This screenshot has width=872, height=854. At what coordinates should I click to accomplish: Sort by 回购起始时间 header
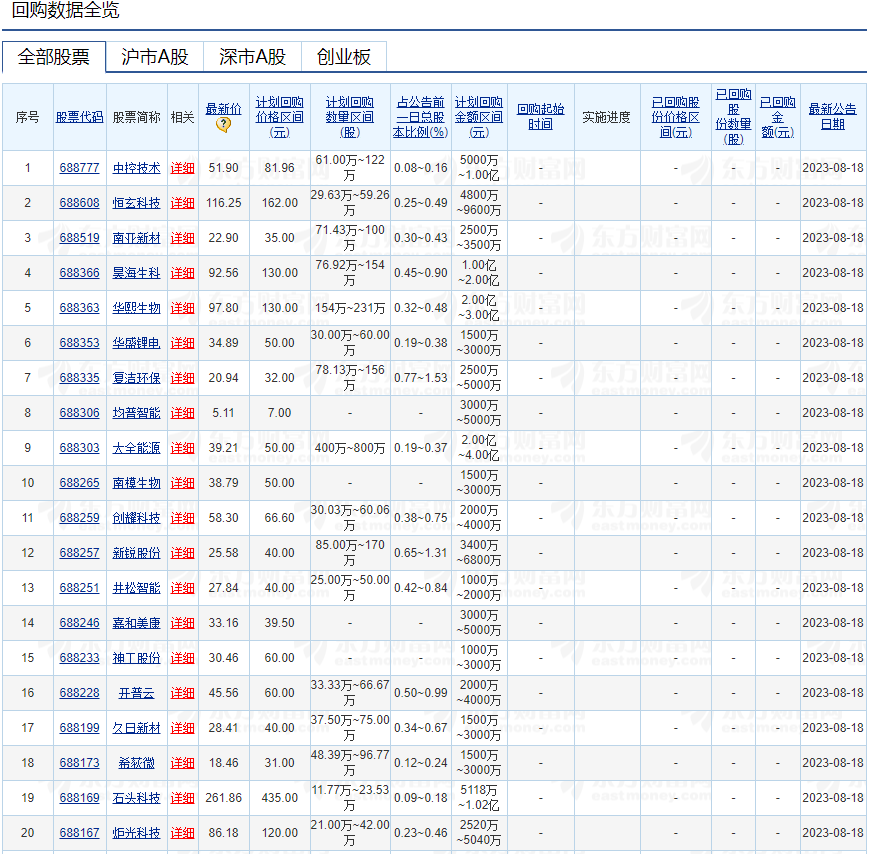(540, 116)
